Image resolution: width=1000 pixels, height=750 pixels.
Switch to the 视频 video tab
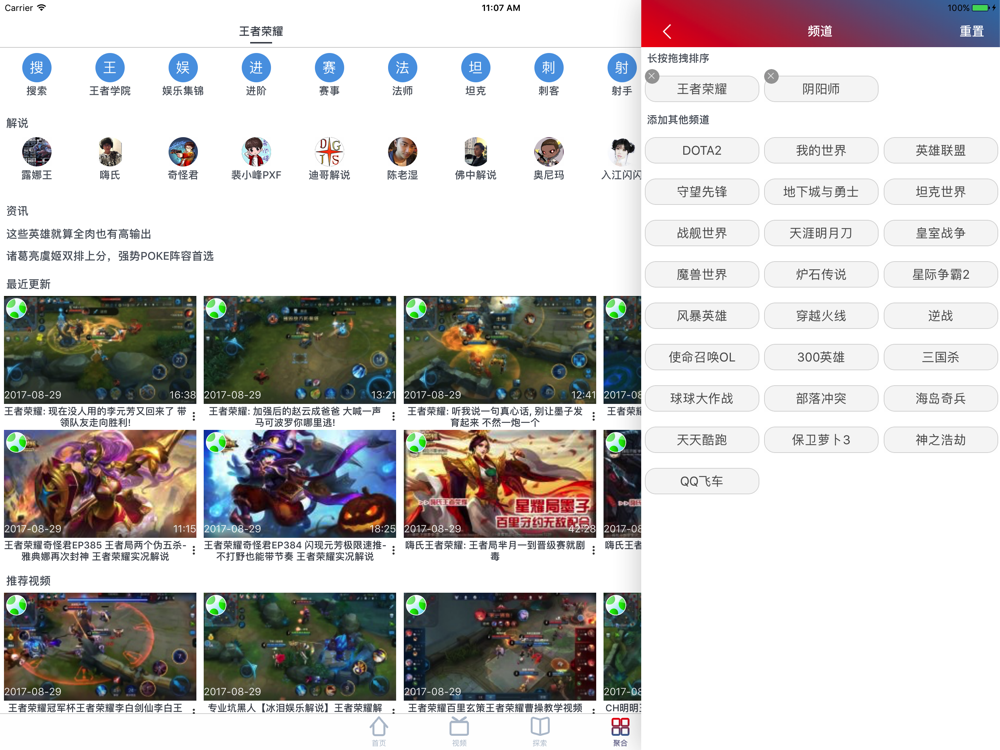pyautogui.click(x=459, y=731)
